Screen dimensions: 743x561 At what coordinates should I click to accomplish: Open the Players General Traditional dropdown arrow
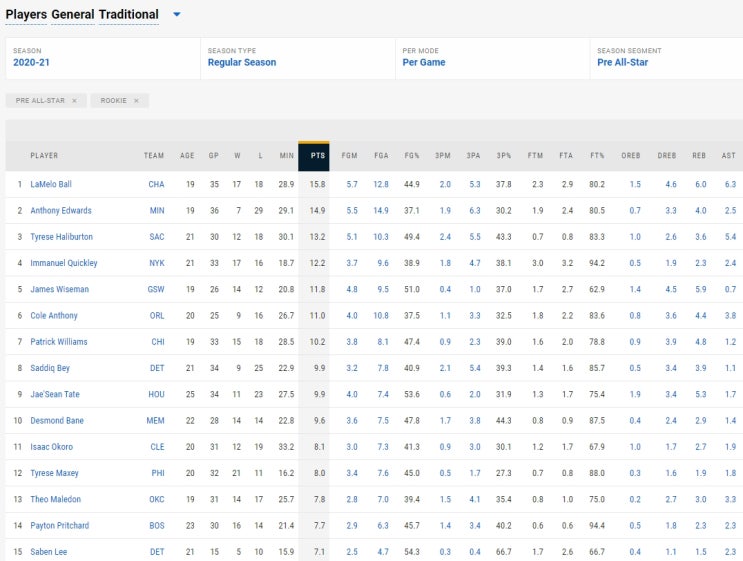pos(177,15)
